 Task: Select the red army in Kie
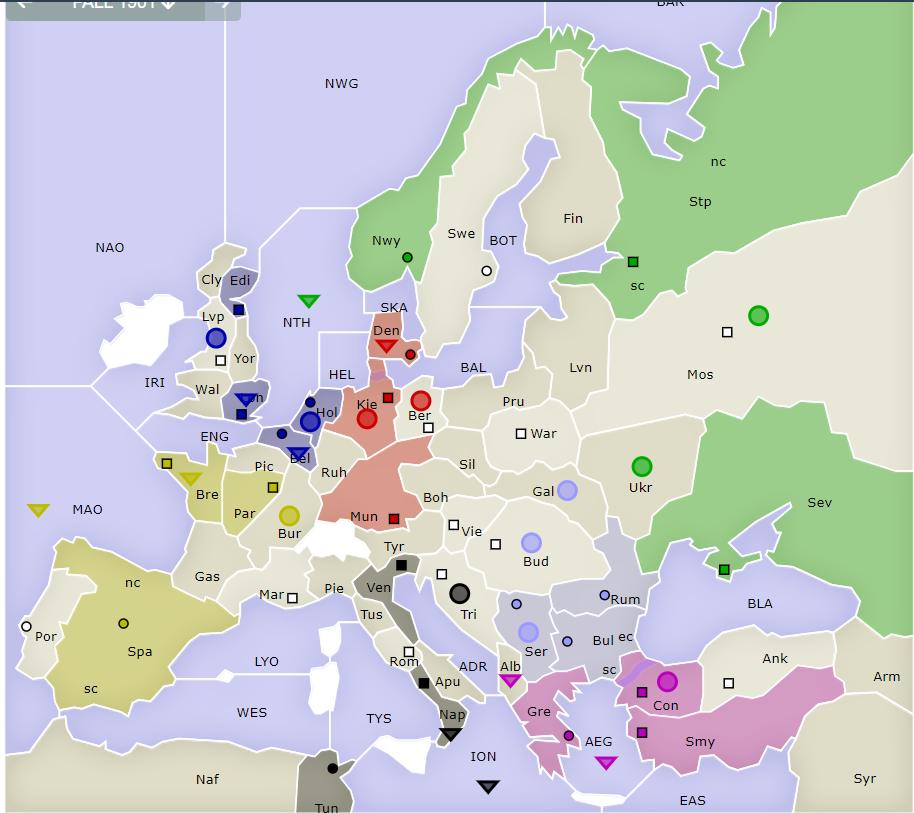pos(367,418)
